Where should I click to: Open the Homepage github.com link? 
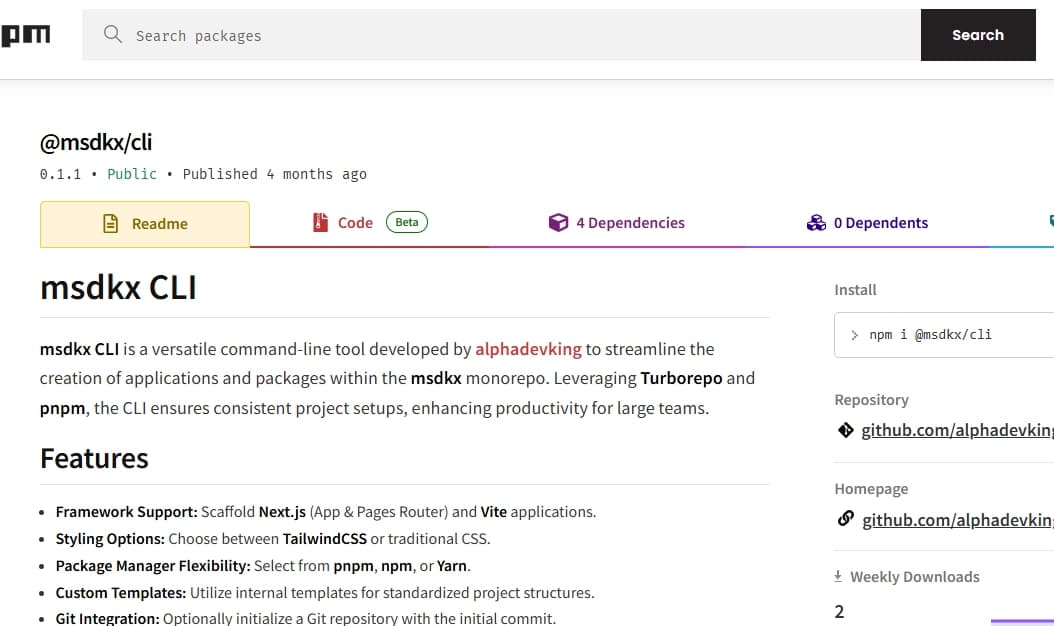point(955,519)
